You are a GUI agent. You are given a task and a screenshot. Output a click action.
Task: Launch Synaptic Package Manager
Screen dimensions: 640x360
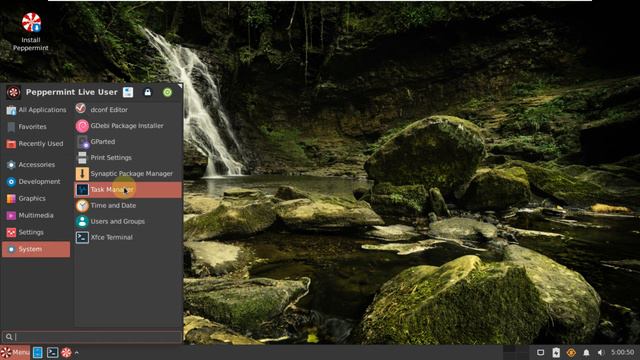[128, 173]
